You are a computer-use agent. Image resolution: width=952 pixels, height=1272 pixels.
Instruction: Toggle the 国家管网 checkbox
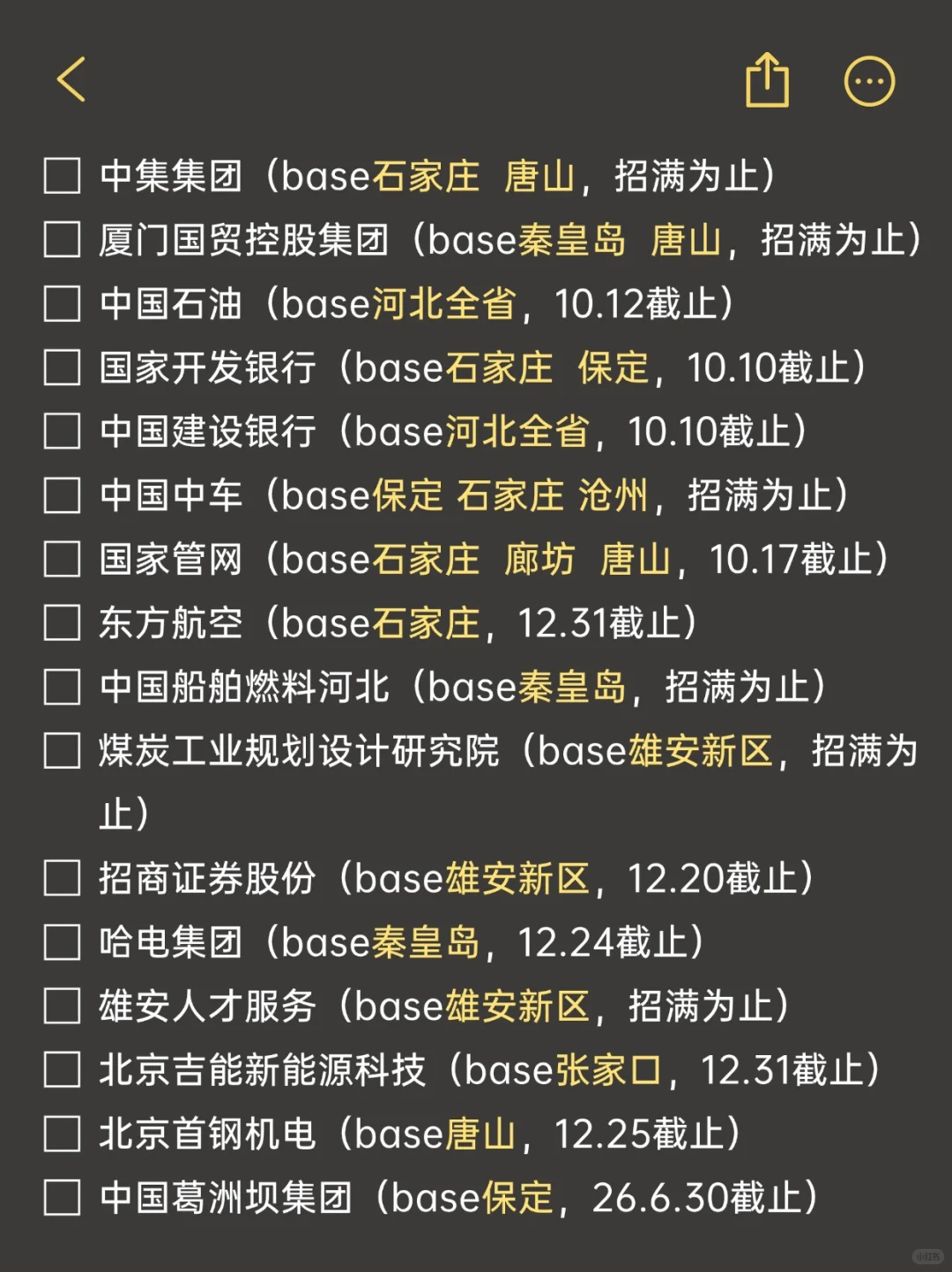coord(63,560)
